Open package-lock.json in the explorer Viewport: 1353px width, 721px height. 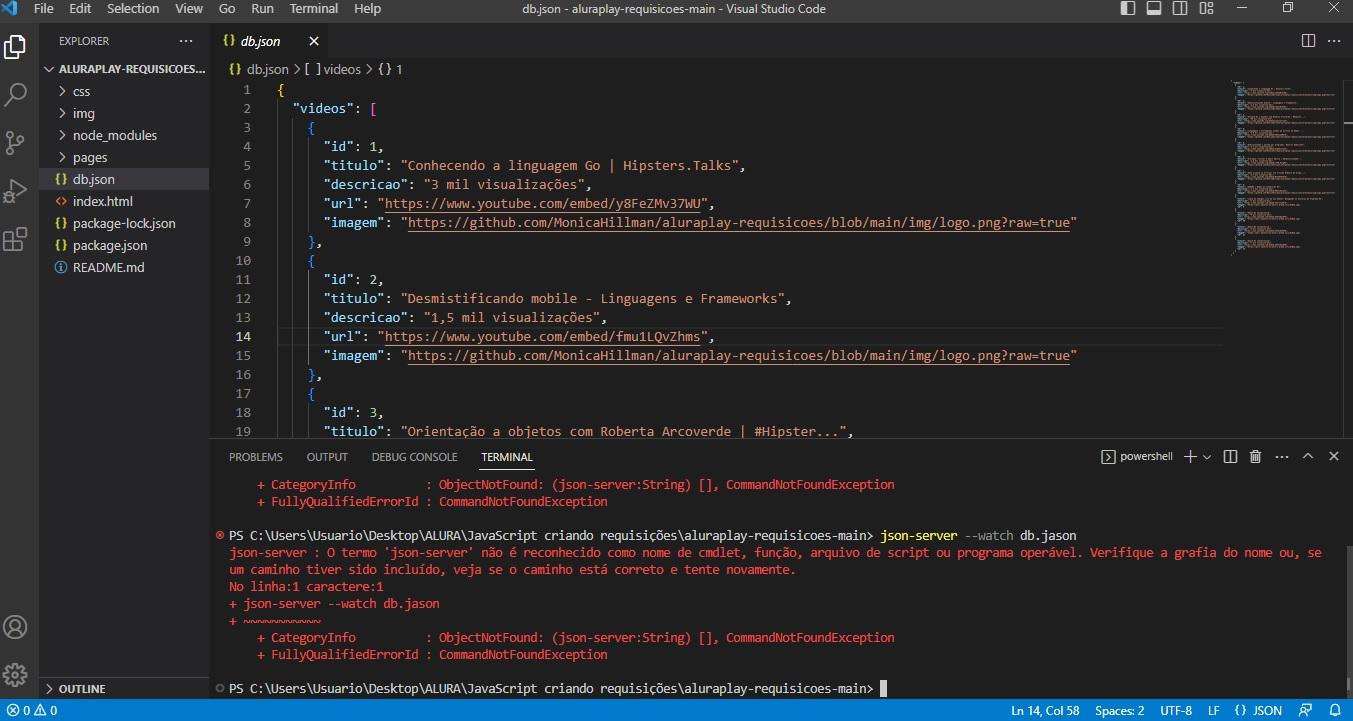(124, 223)
